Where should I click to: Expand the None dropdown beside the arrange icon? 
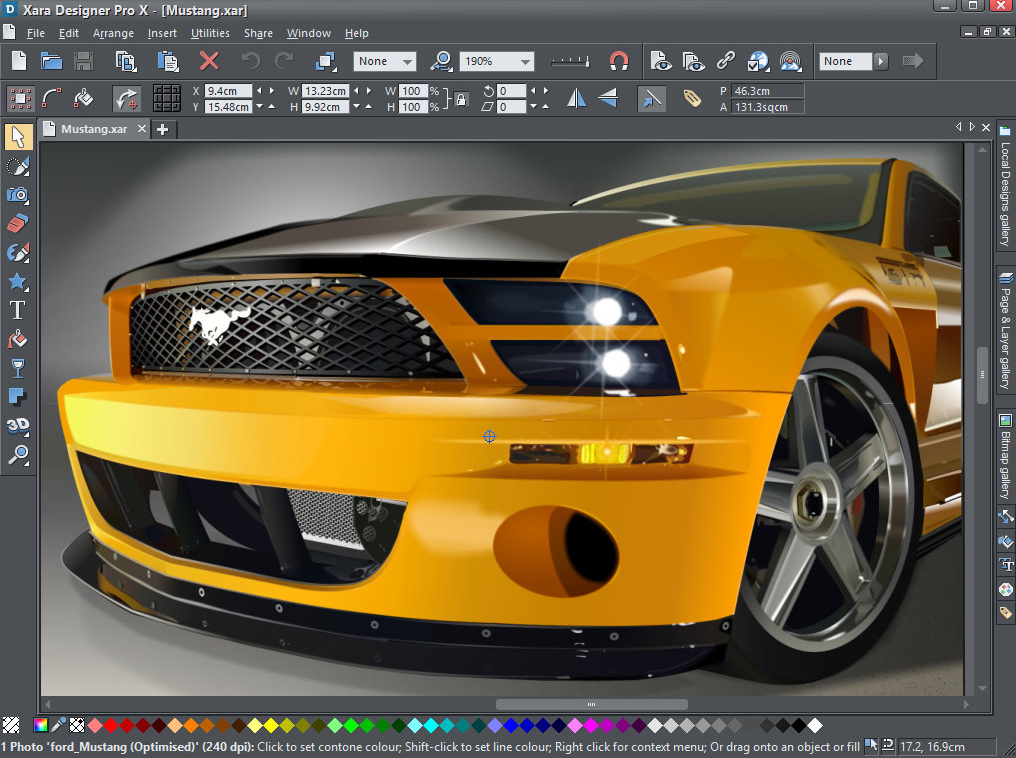click(407, 62)
